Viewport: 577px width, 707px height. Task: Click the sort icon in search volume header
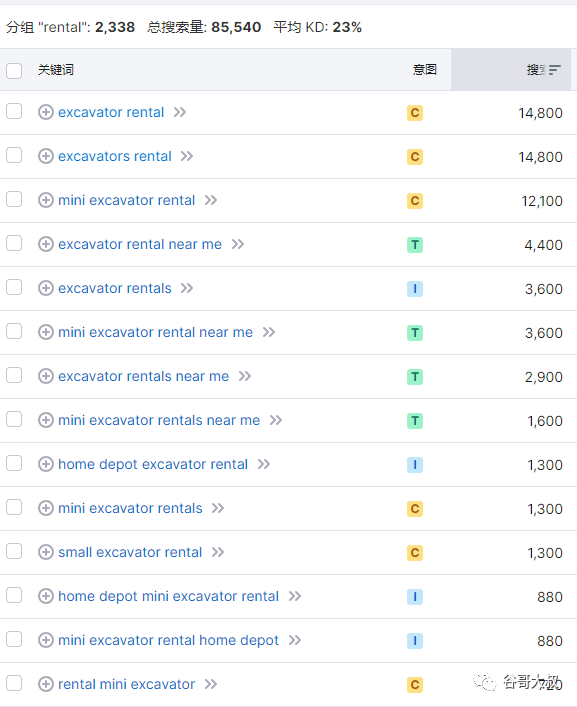pyautogui.click(x=554, y=69)
